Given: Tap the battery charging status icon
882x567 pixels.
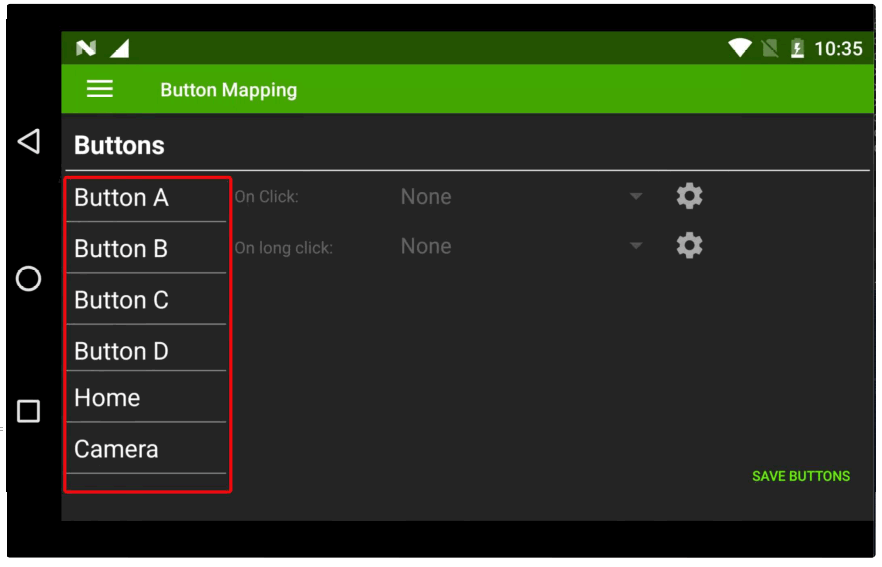Looking at the screenshot, I should click(797, 48).
